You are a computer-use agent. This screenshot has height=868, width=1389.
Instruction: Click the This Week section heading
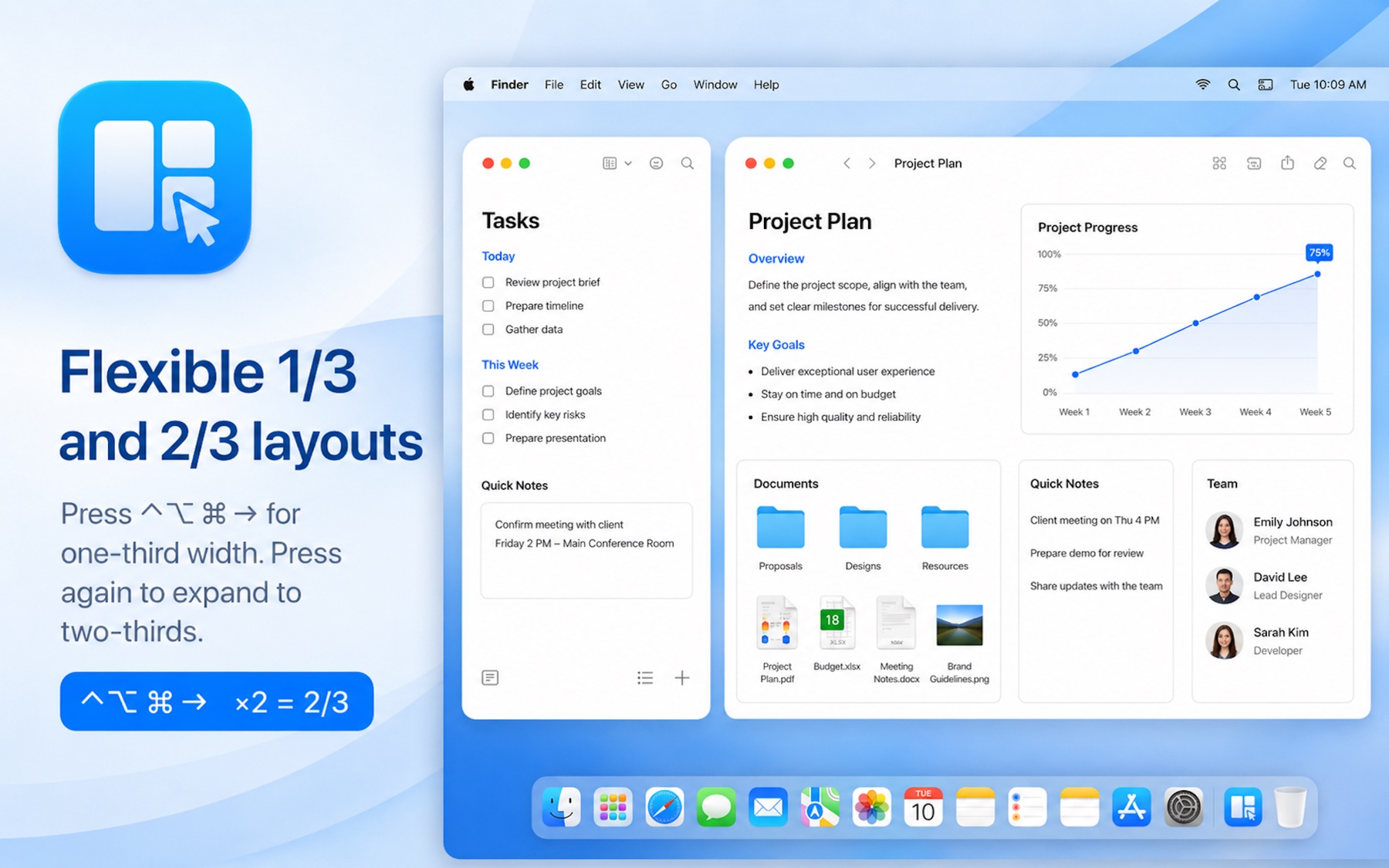[509, 365]
